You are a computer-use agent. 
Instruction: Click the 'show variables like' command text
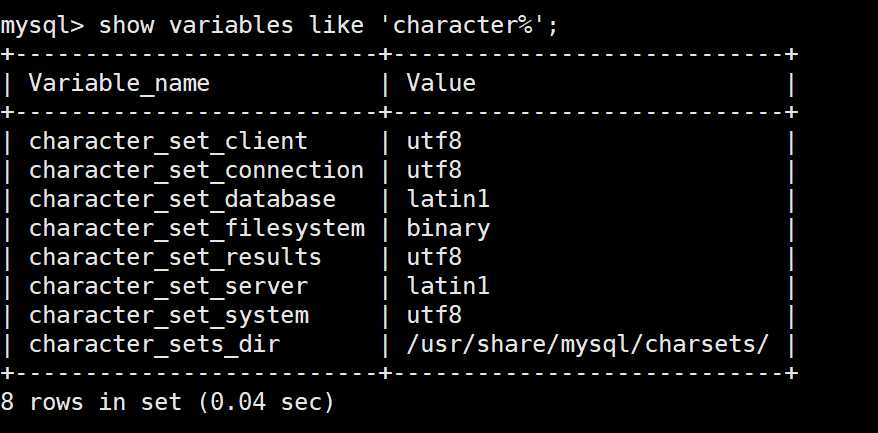231,26
